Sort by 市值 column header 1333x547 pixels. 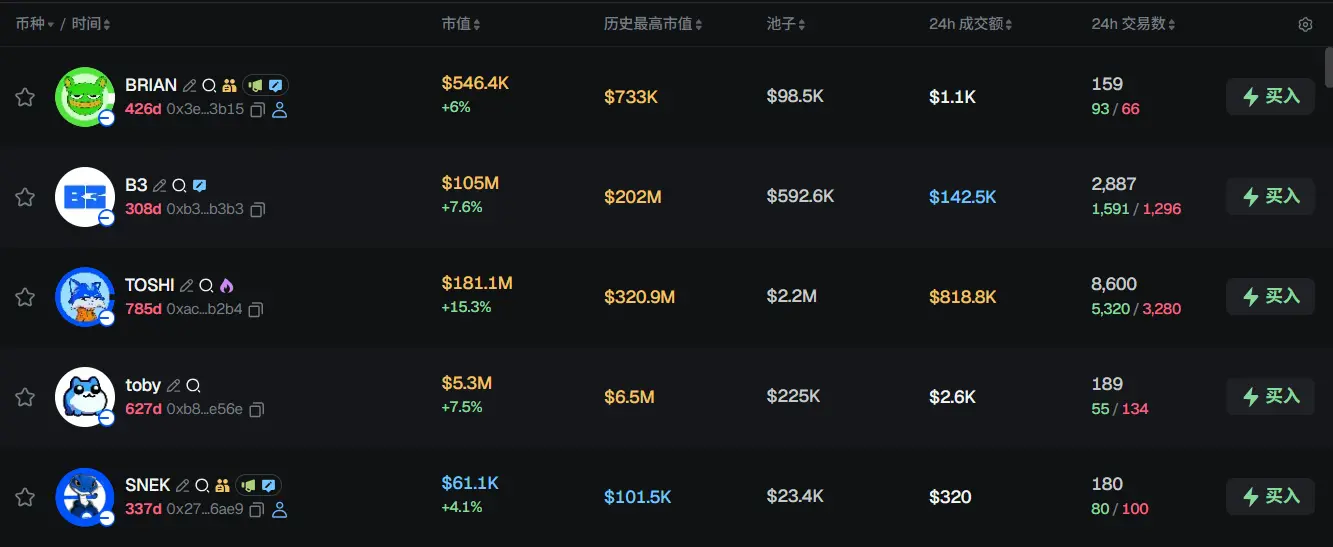(x=461, y=24)
